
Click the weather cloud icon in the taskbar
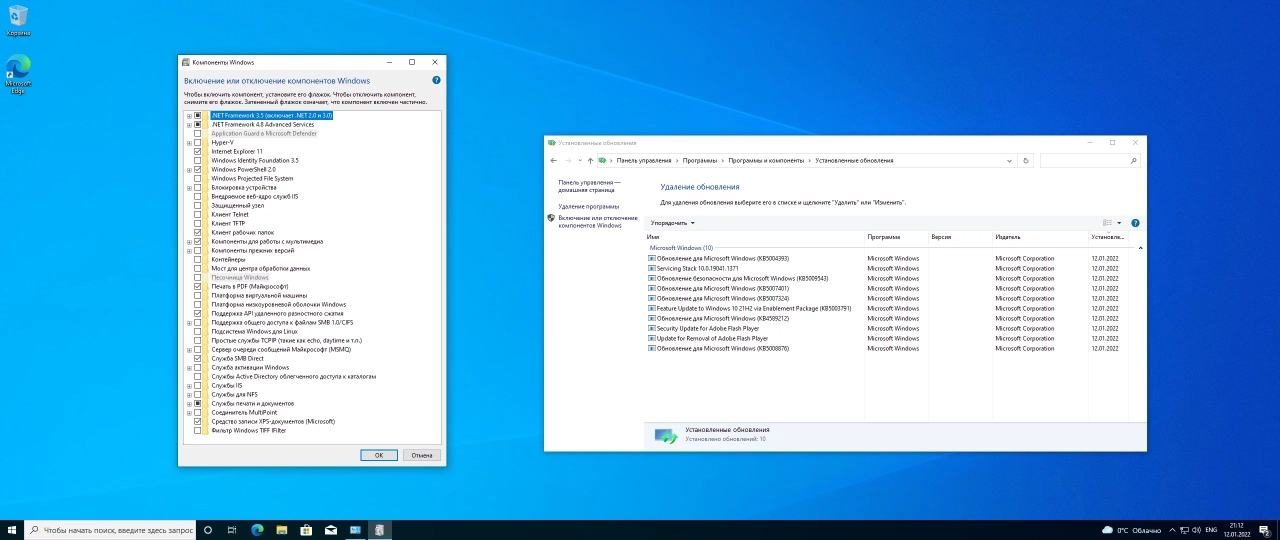pyautogui.click(x=1107, y=530)
